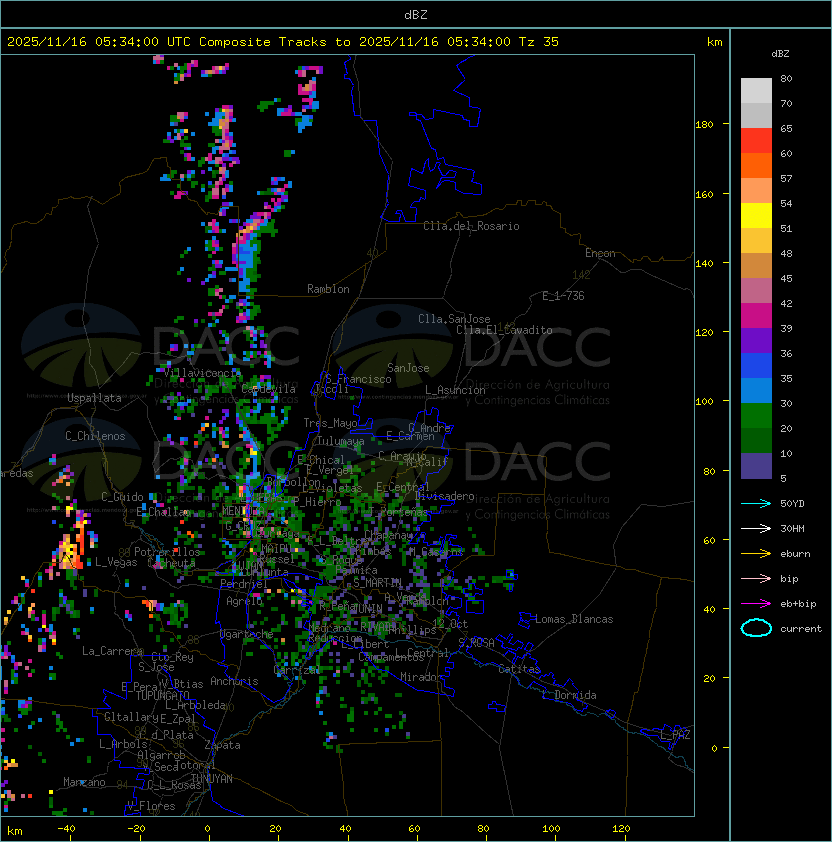The image size is (832, 842).
Task: Click the 50YD legend label
Action: 792,504
